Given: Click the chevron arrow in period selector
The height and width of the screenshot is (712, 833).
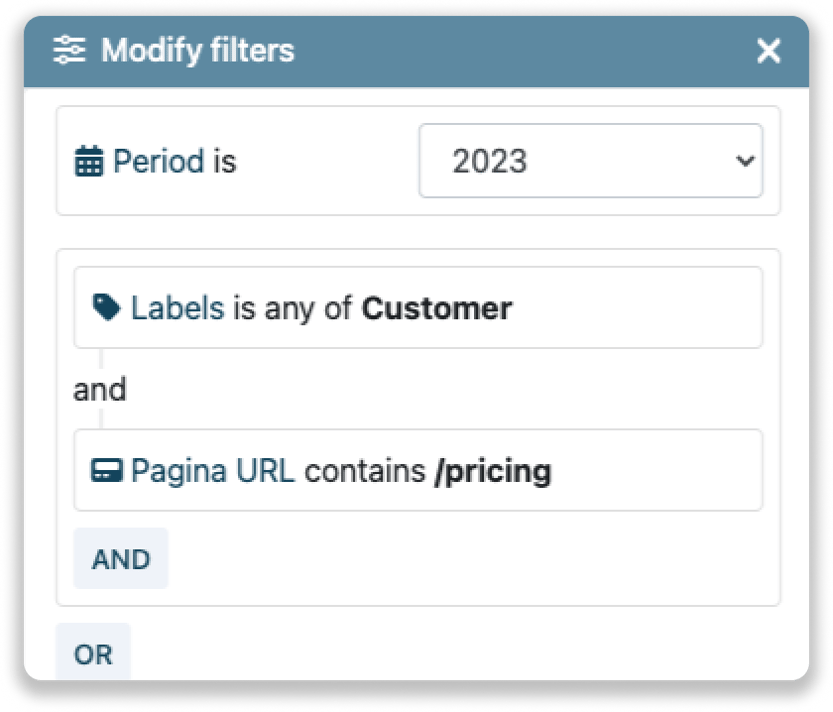Looking at the screenshot, I should pos(744,161).
